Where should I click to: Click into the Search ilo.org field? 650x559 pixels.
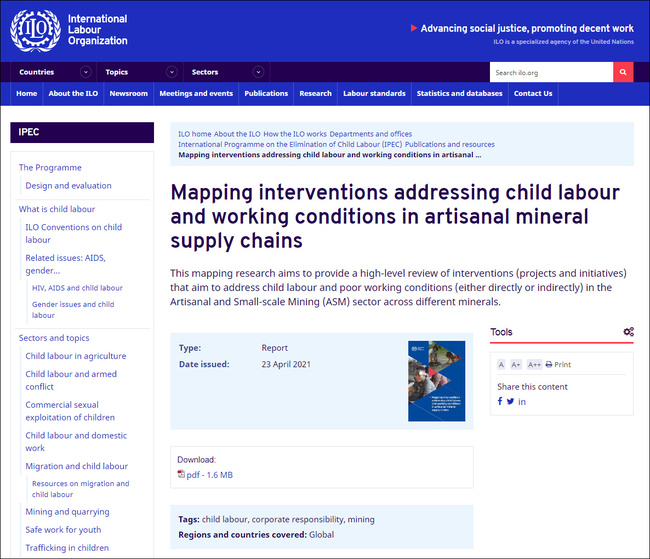pos(551,72)
